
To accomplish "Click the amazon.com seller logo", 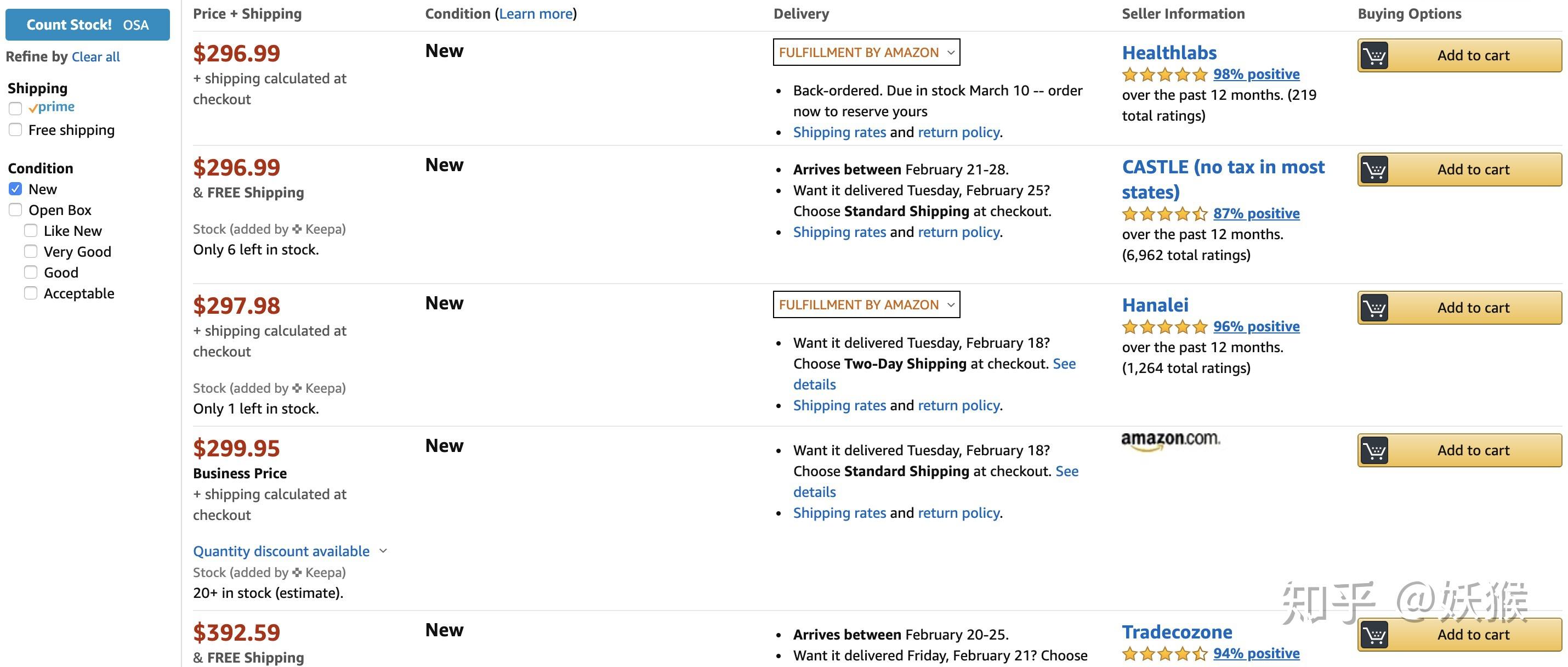I will pos(1170,440).
